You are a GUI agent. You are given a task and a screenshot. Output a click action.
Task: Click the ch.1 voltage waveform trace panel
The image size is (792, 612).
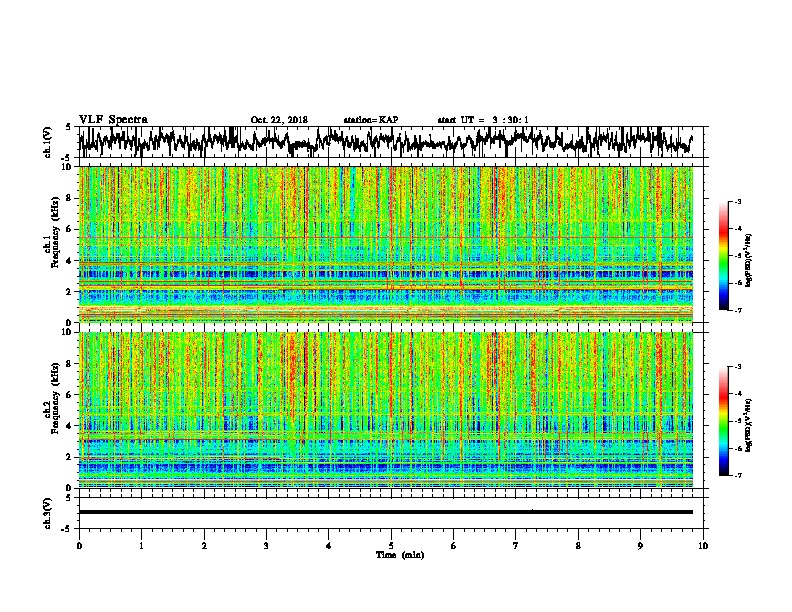pos(393,142)
